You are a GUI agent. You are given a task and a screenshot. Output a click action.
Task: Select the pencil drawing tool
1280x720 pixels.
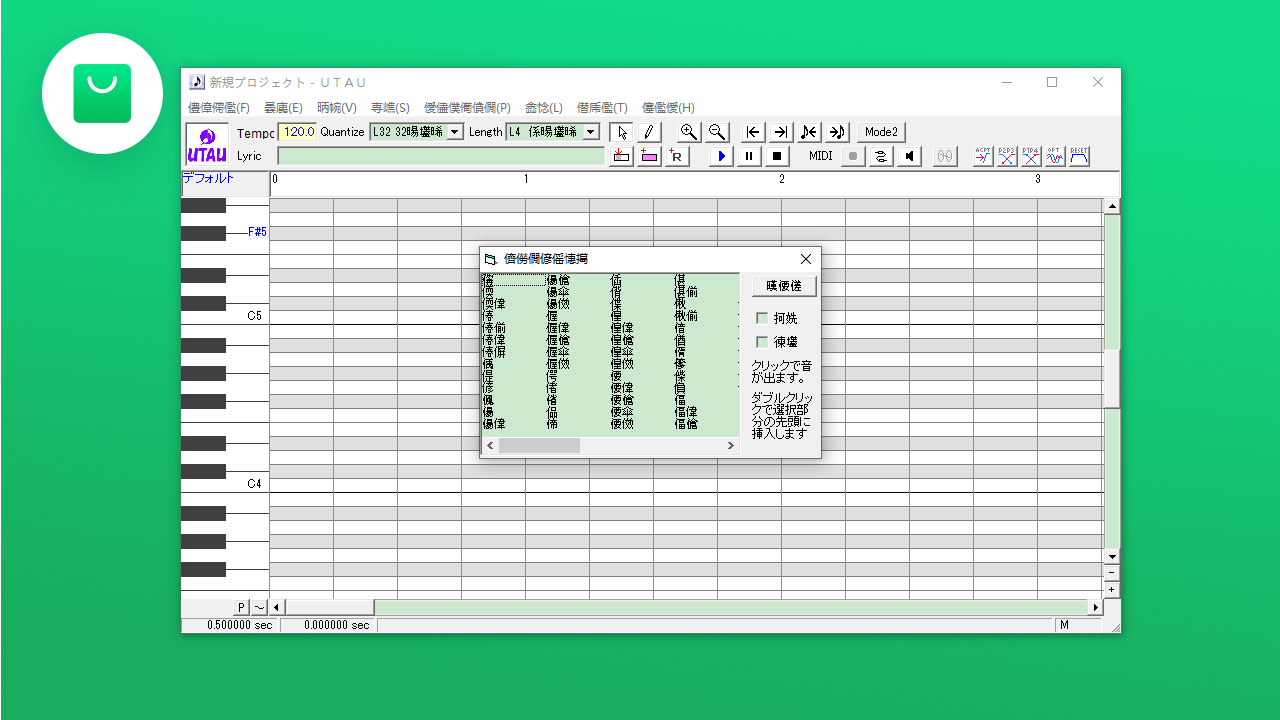[648, 132]
